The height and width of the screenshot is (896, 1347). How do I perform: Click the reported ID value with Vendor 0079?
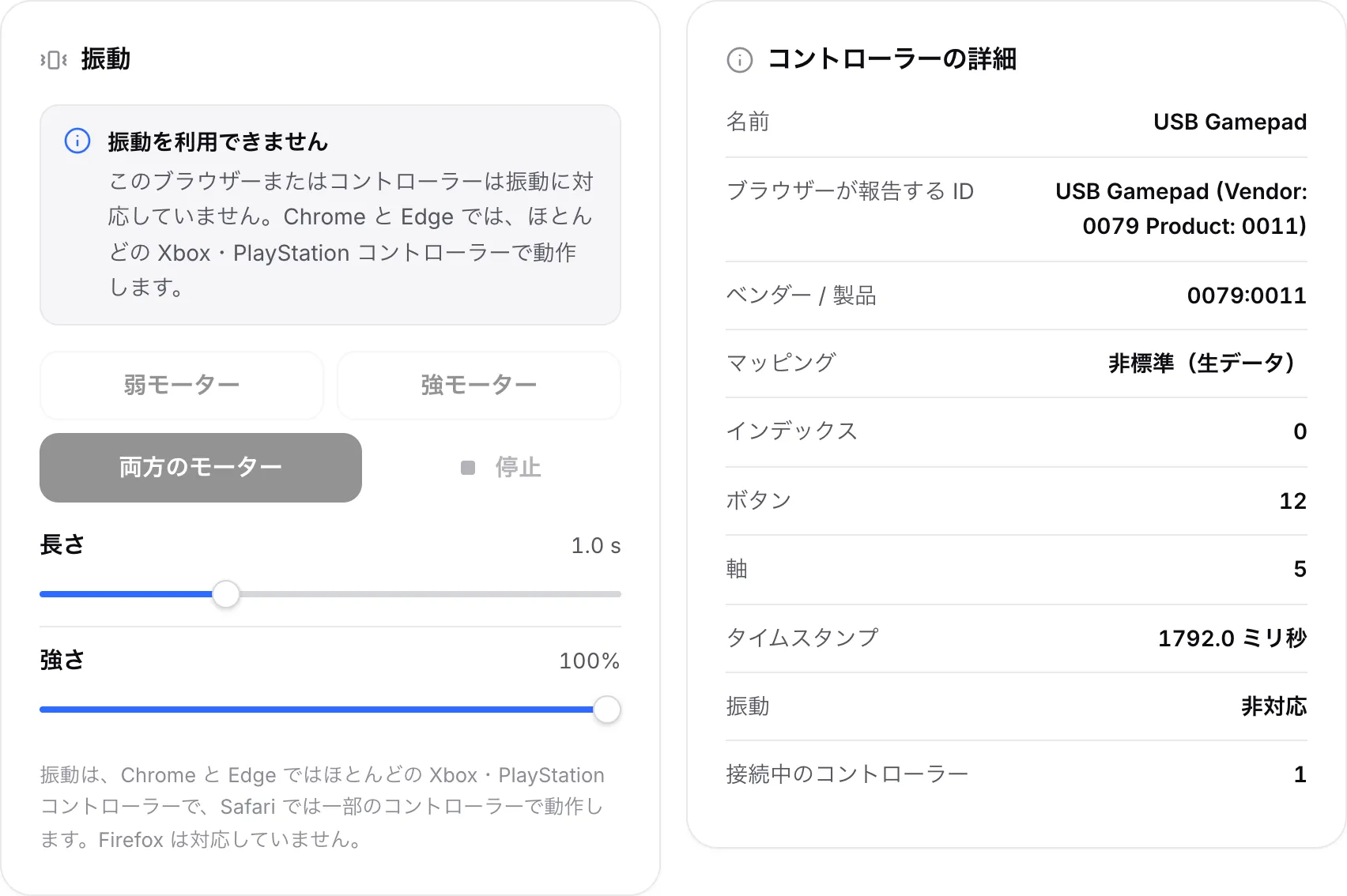coord(1181,209)
